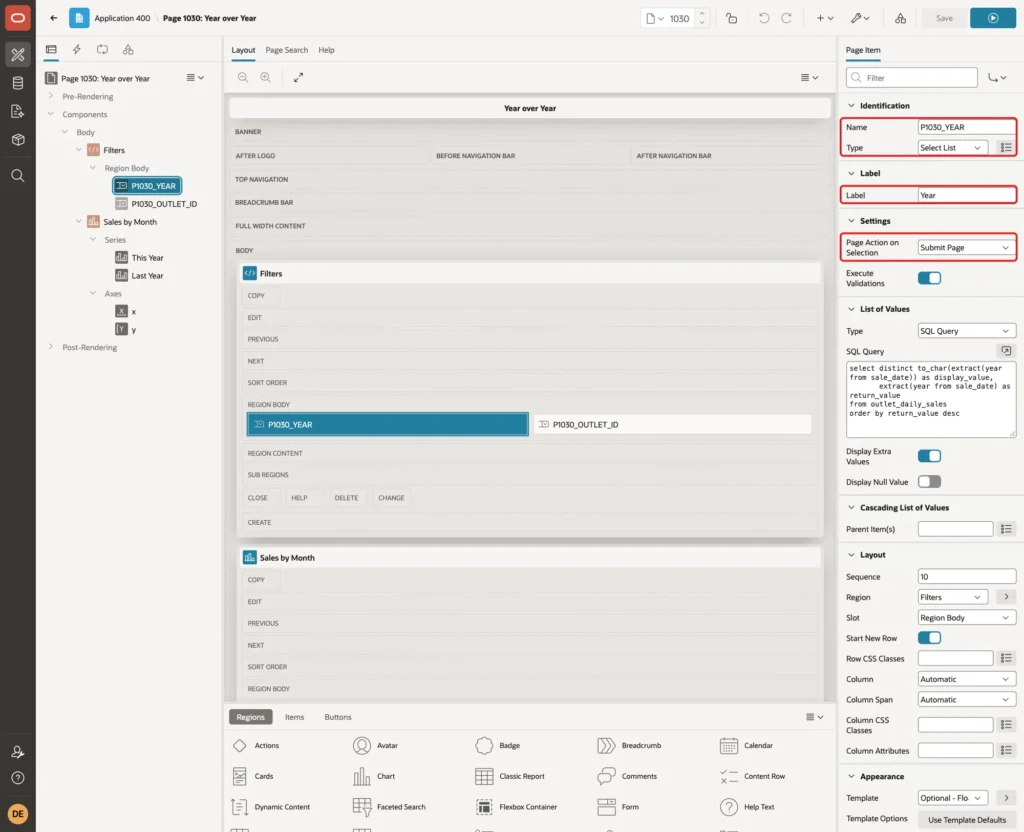Open the Slot Region Body dropdown
The height and width of the screenshot is (832, 1024).
coord(966,618)
